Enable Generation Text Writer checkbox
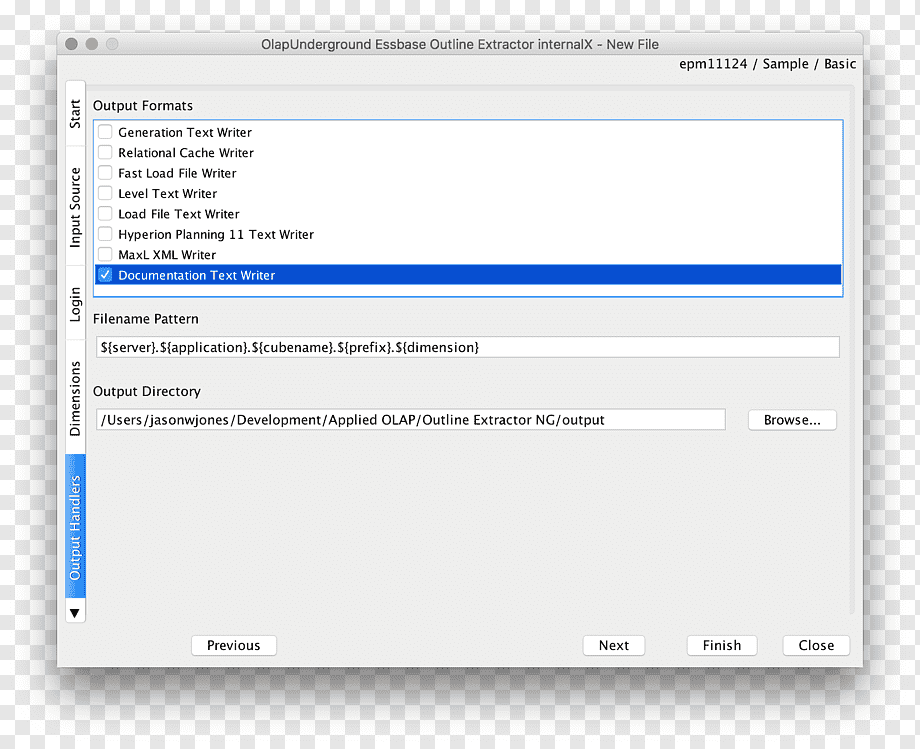Screen dimensions: 920x749 (105, 132)
